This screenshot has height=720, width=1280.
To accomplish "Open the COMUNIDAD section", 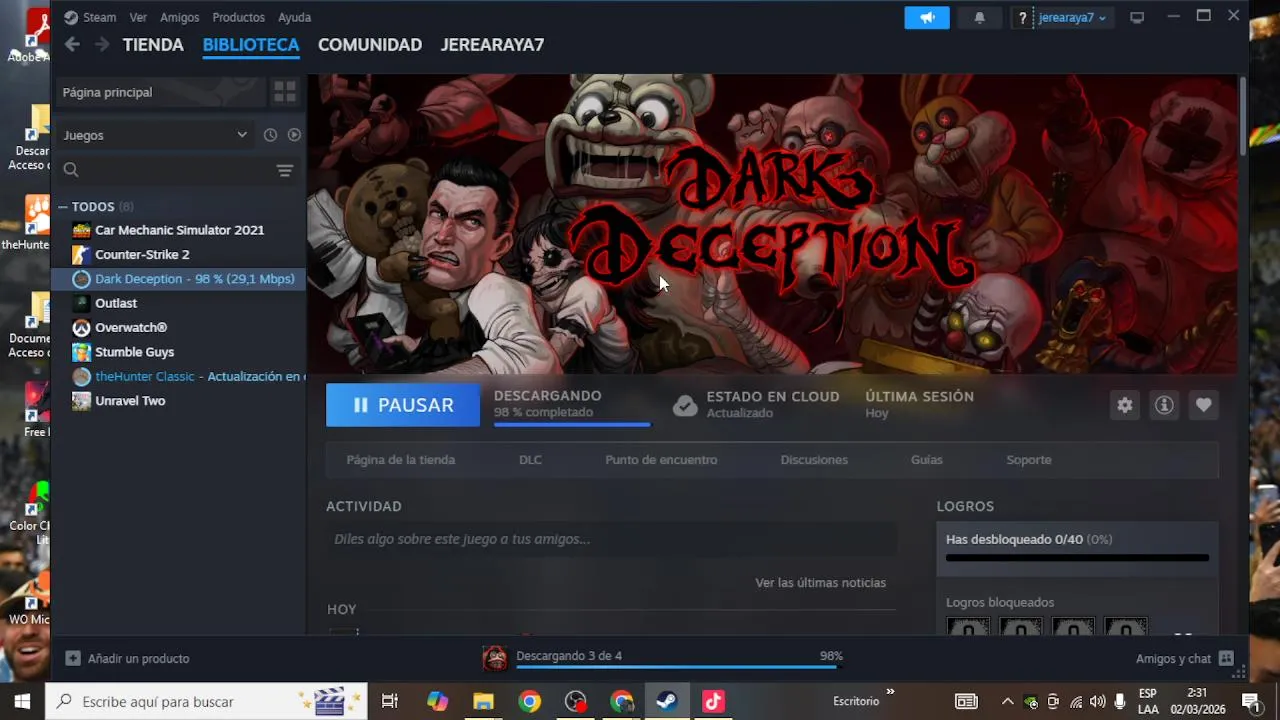I will point(370,44).
